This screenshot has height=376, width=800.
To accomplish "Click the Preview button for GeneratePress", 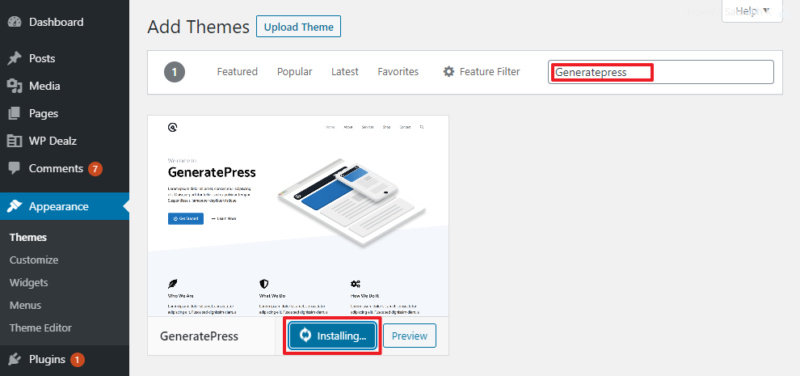I will tap(410, 336).
